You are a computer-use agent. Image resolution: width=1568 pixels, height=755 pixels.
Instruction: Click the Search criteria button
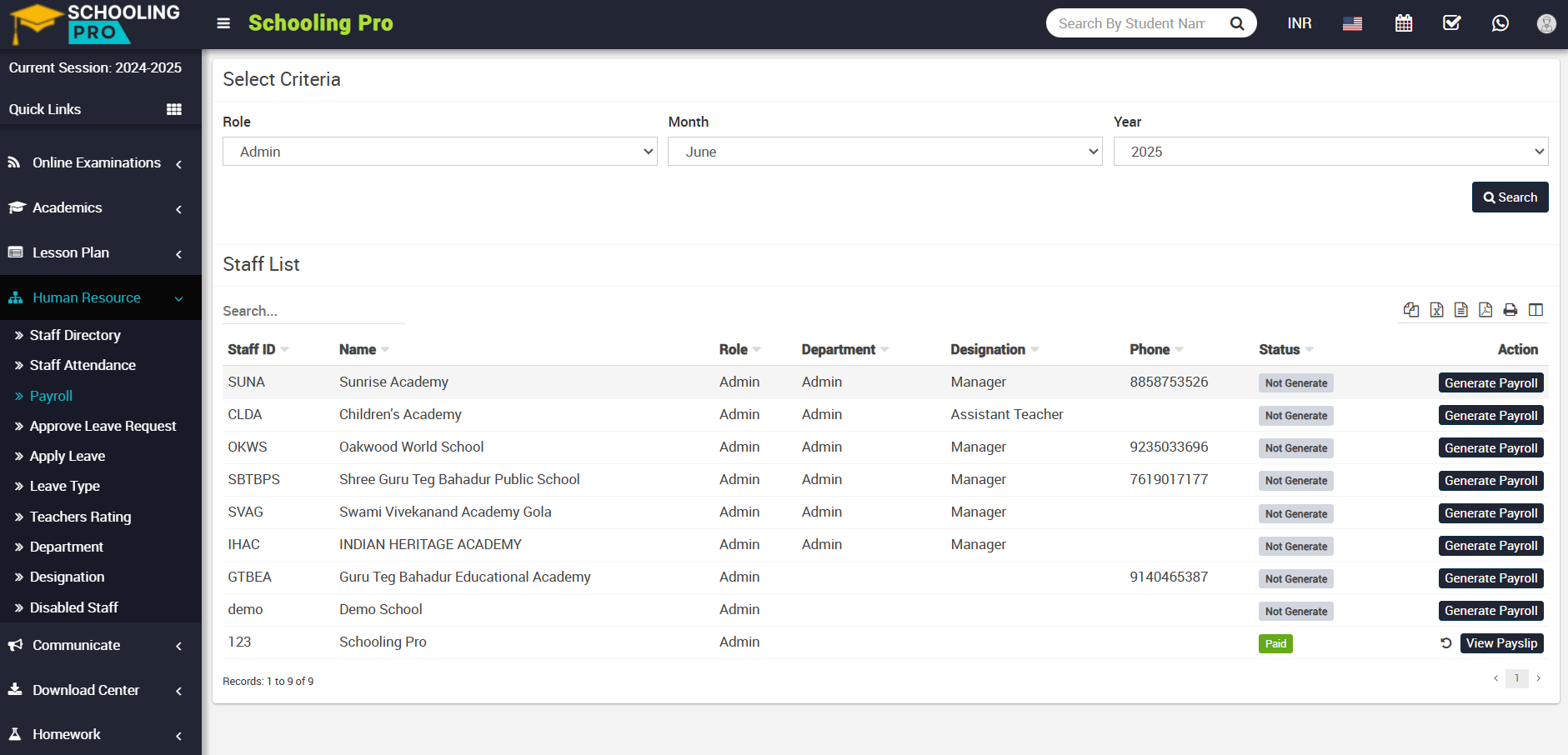tap(1510, 197)
